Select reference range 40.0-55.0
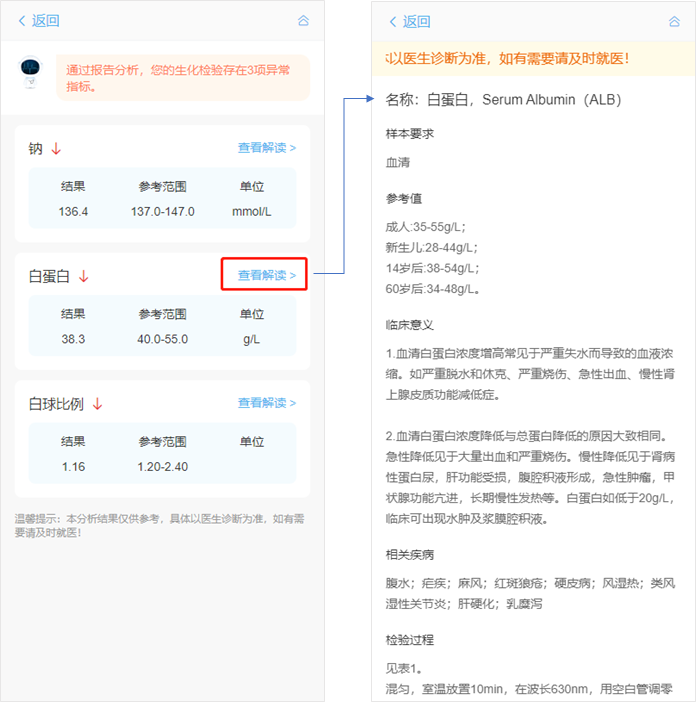Viewport: 696px width, 702px height. 162,339
